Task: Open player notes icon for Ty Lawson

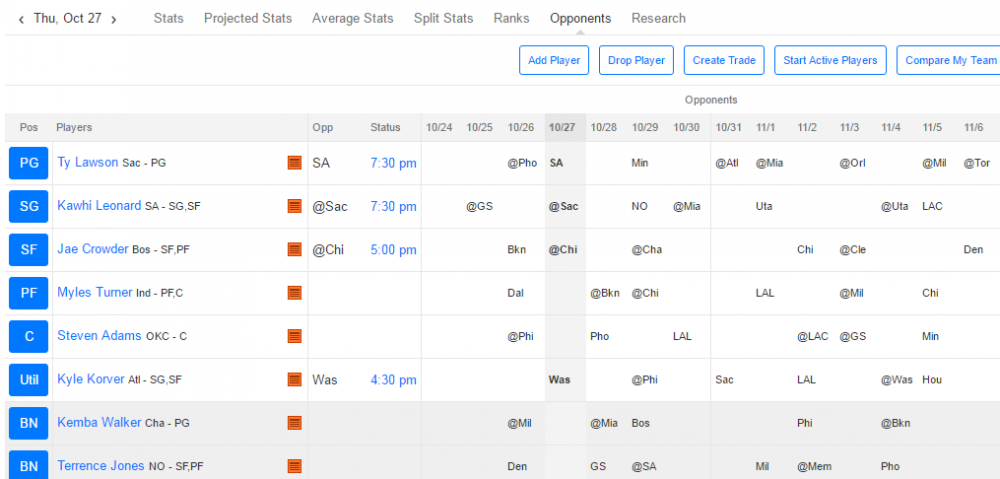Action: (x=294, y=163)
